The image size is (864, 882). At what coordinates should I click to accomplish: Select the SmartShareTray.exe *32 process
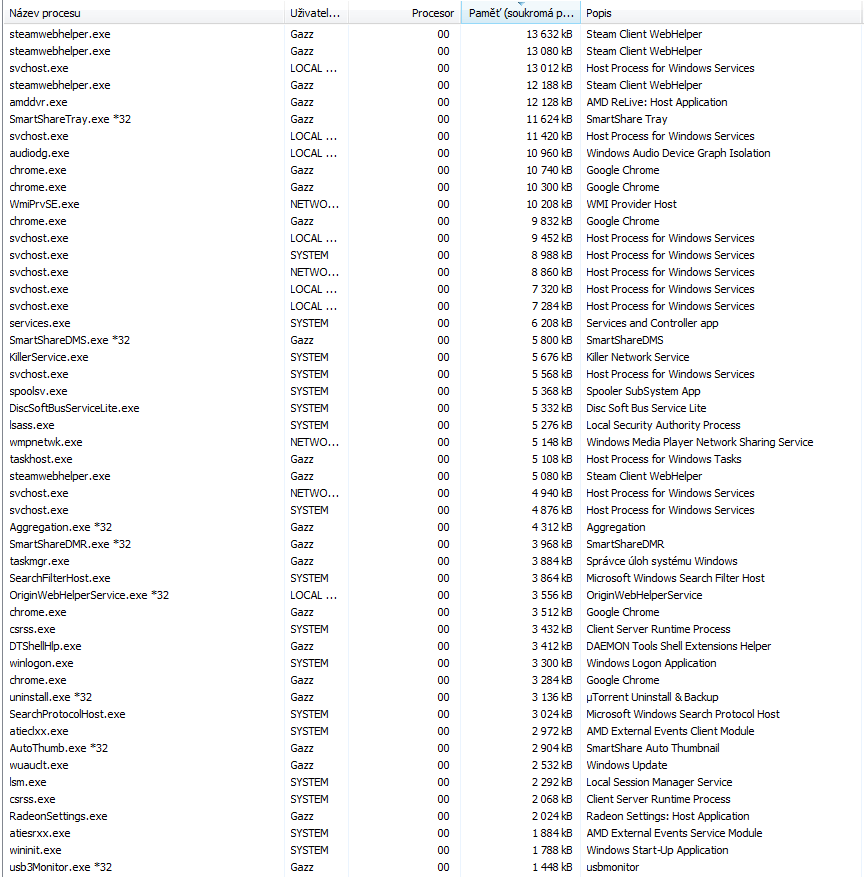(x=433, y=119)
